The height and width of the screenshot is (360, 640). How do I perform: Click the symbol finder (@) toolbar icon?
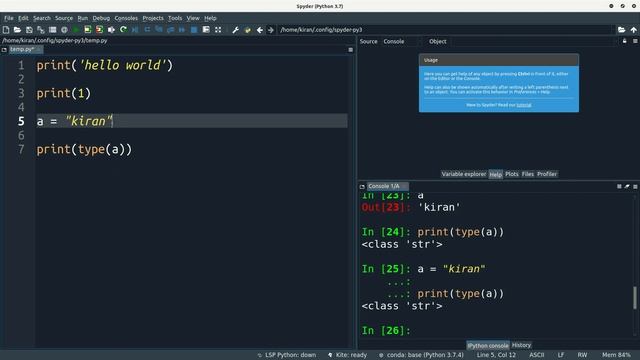tap(64, 30)
